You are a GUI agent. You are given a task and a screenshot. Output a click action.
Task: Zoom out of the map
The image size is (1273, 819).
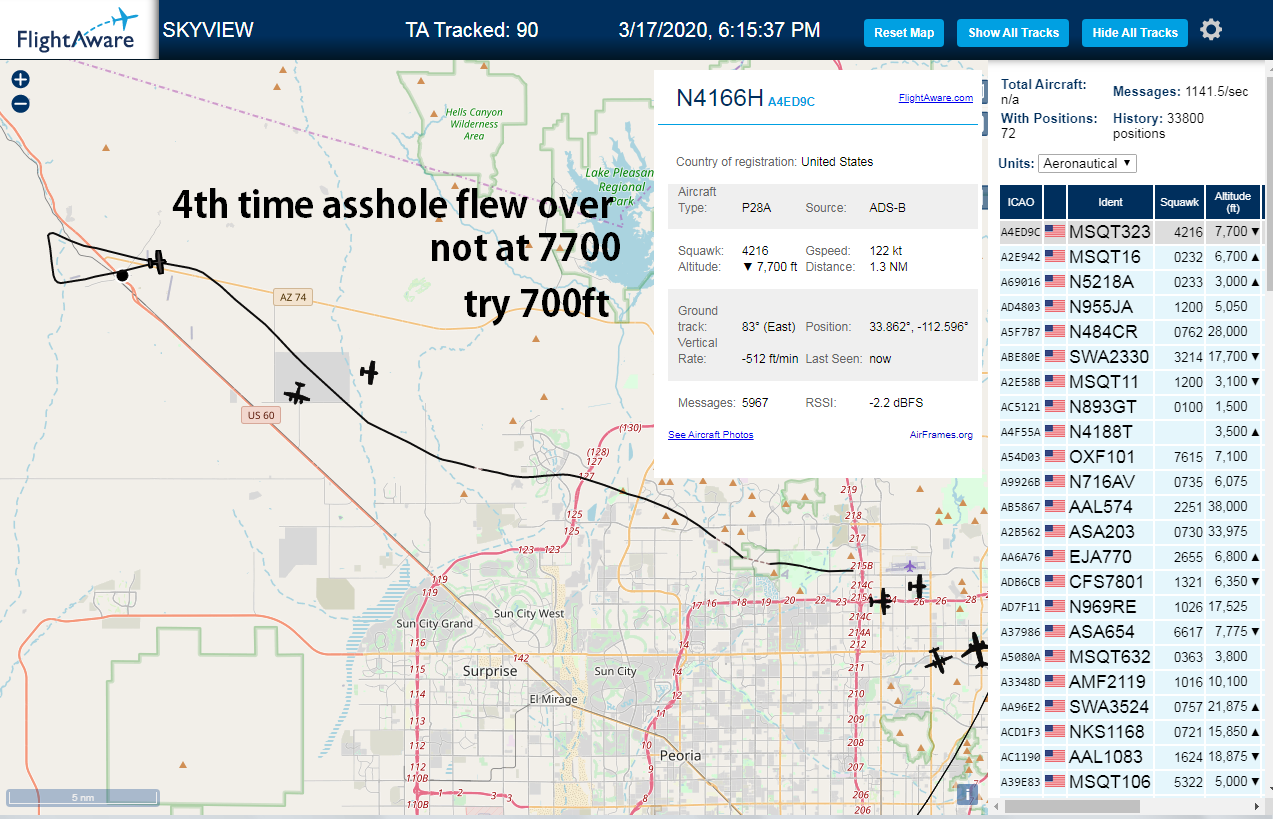tap(20, 104)
